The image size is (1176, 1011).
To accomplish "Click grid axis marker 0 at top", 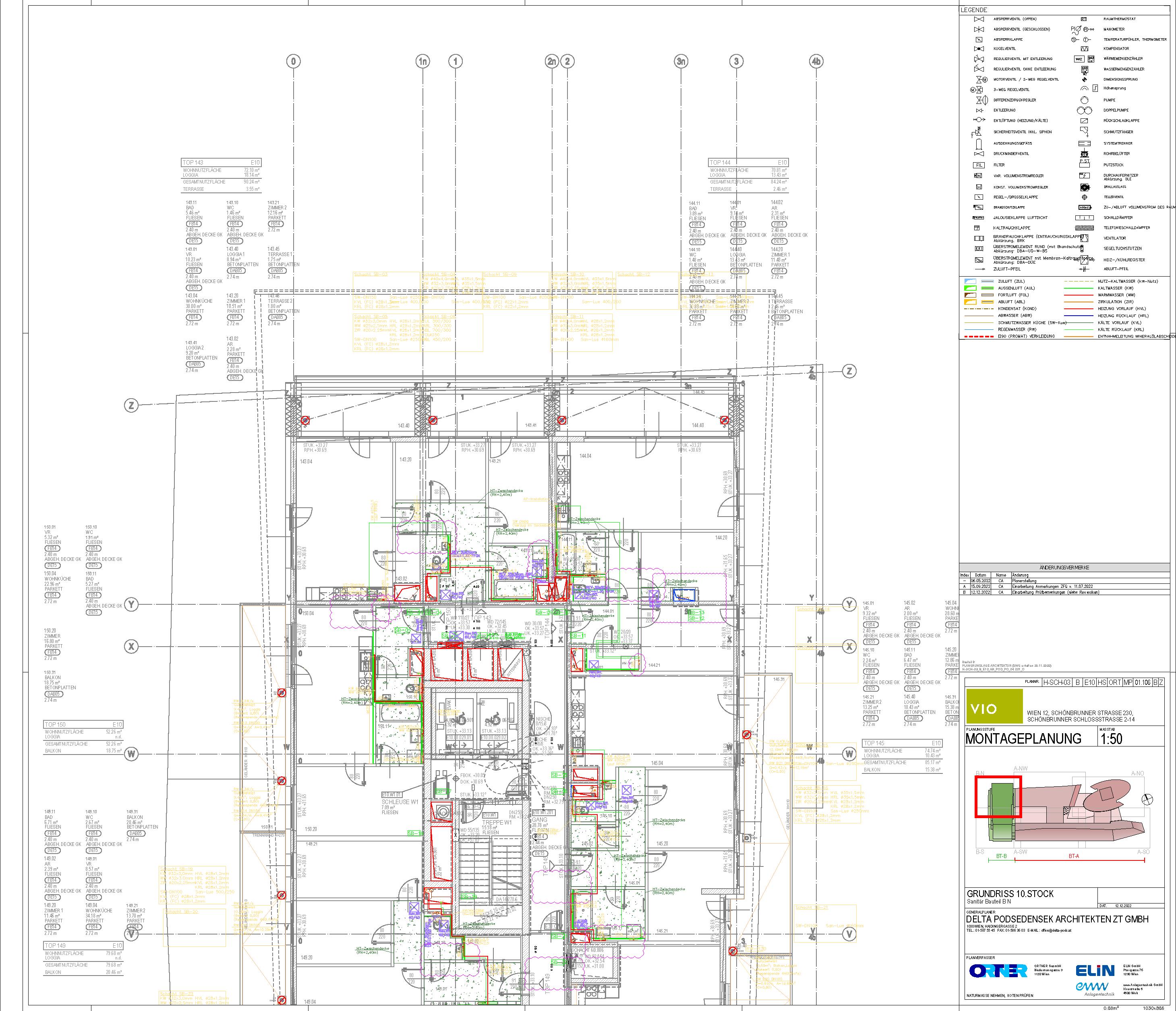I will 293,61.
